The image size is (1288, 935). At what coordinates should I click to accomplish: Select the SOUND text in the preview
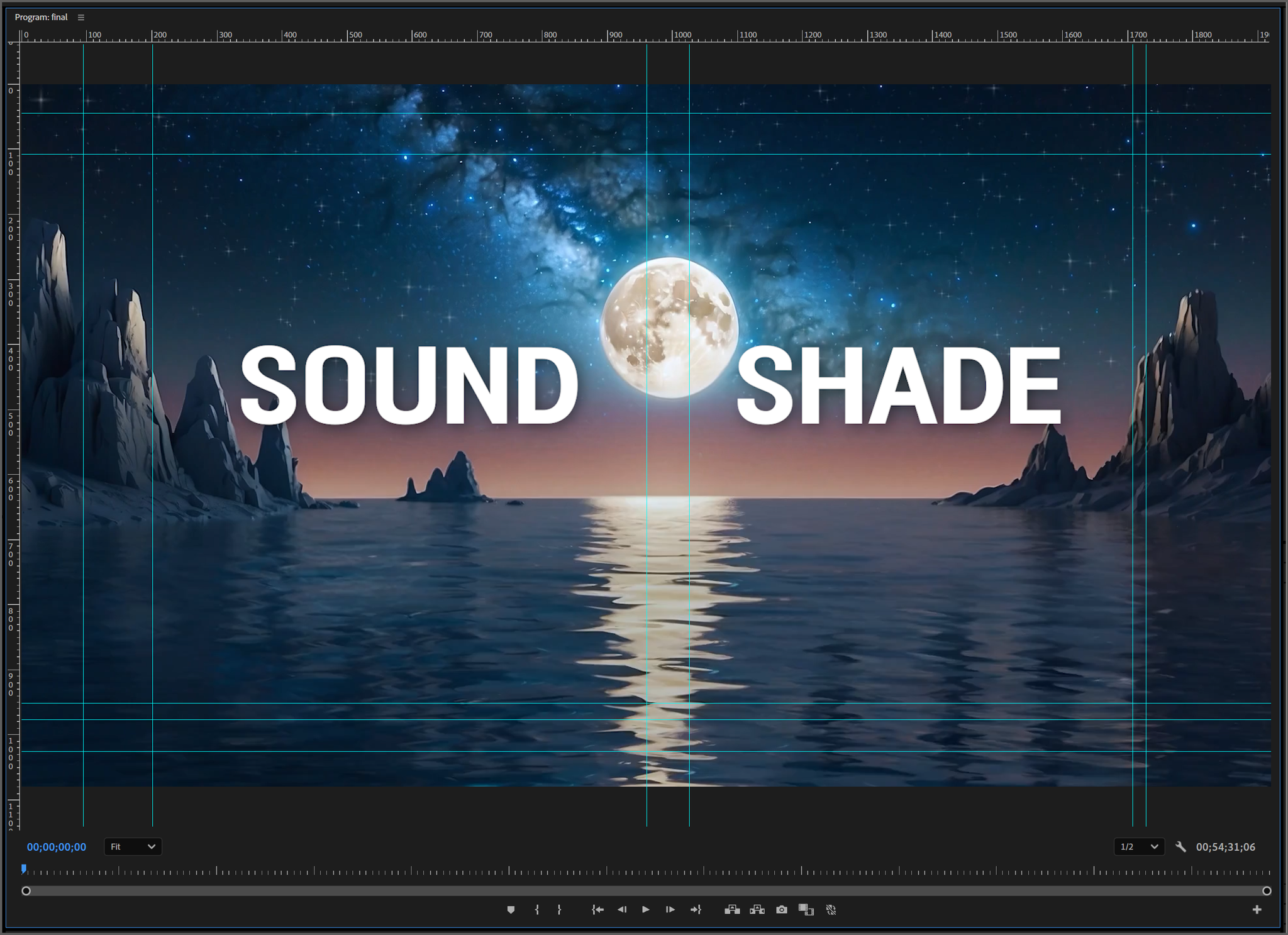click(409, 385)
